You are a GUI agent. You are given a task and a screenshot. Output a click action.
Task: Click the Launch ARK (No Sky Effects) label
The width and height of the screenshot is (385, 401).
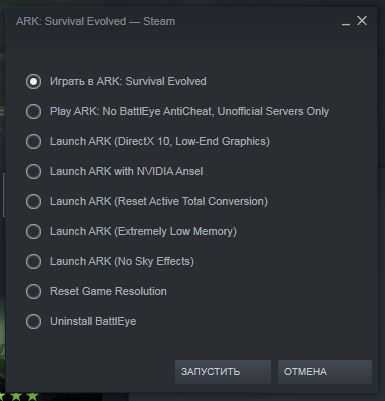(x=122, y=261)
